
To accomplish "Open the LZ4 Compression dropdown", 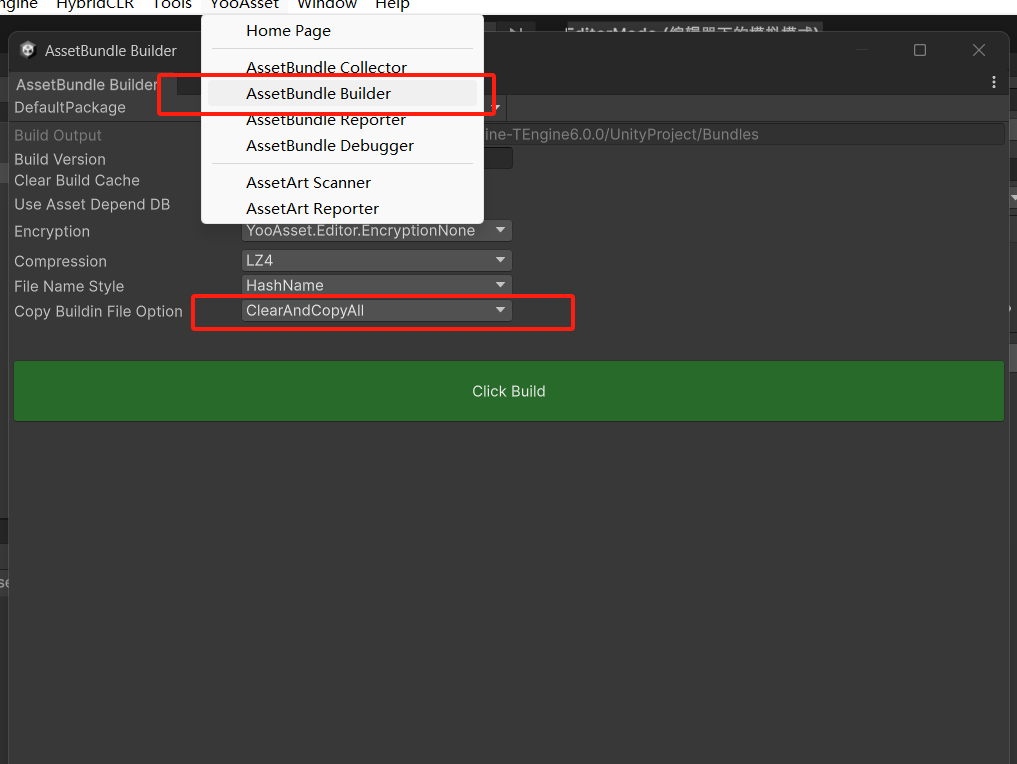I will point(377,261).
